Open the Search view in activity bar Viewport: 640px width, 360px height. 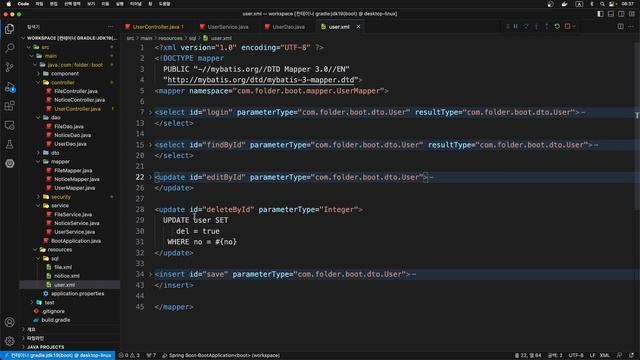click(x=9, y=48)
